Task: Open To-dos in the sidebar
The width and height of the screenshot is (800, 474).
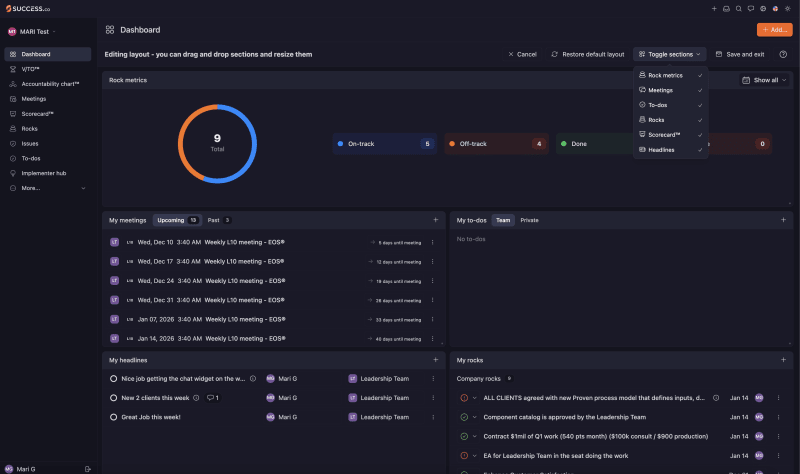Action: tap(47, 158)
